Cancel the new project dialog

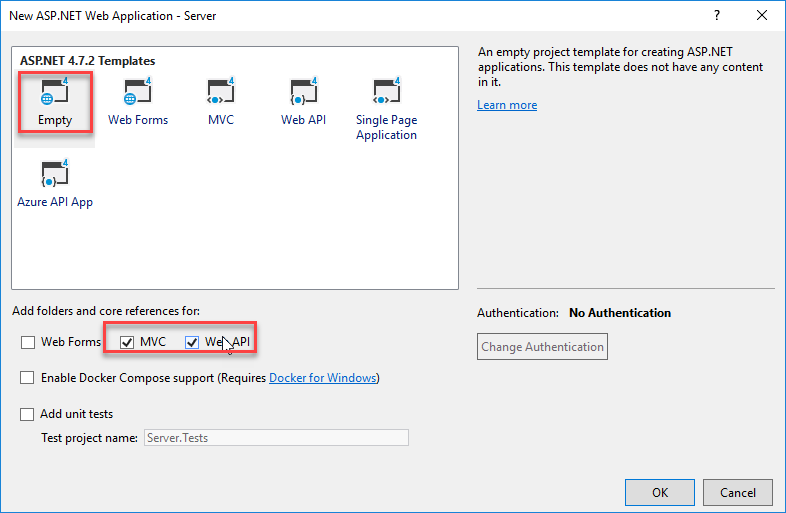click(x=738, y=492)
